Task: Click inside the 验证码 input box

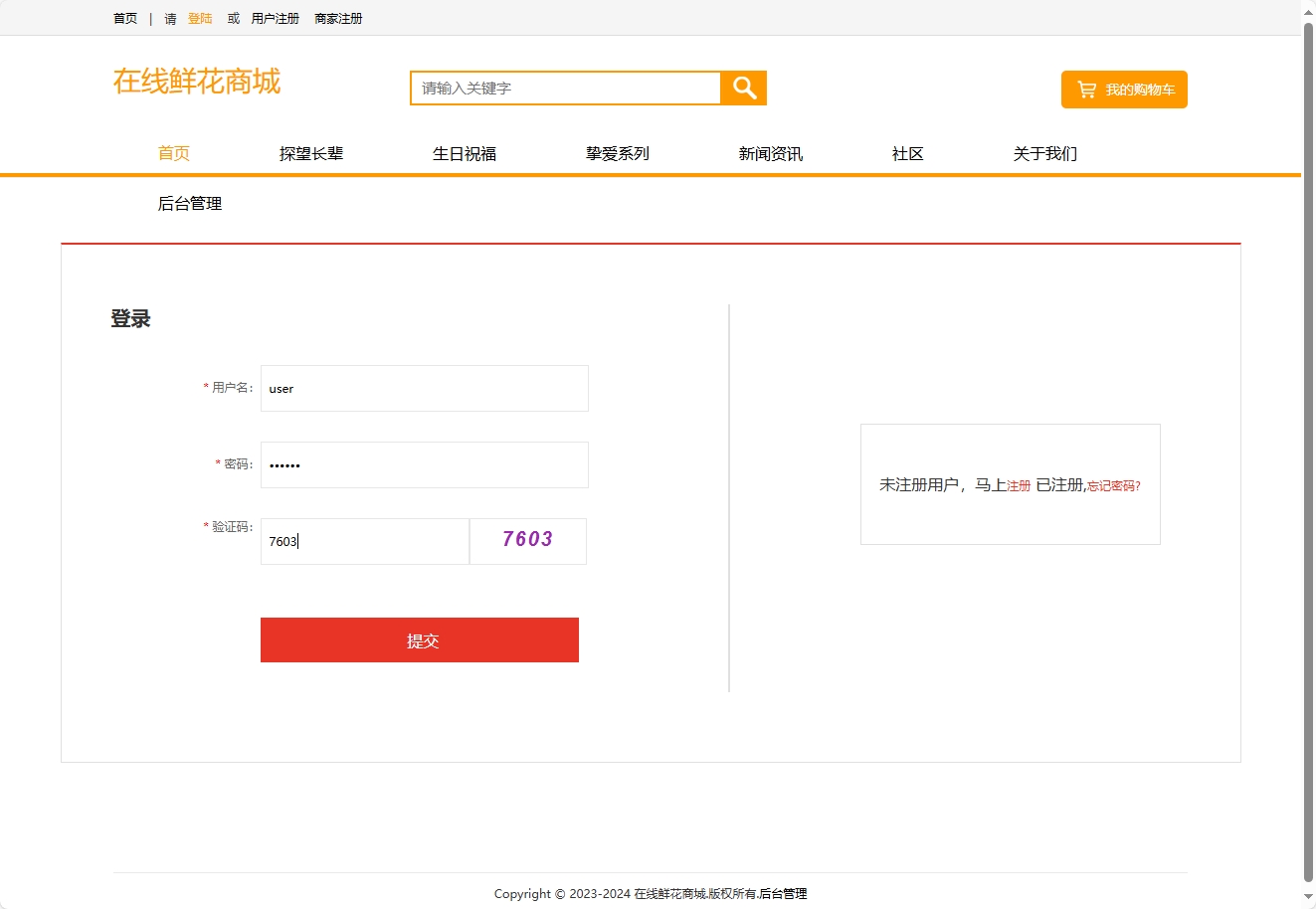Action: 363,540
